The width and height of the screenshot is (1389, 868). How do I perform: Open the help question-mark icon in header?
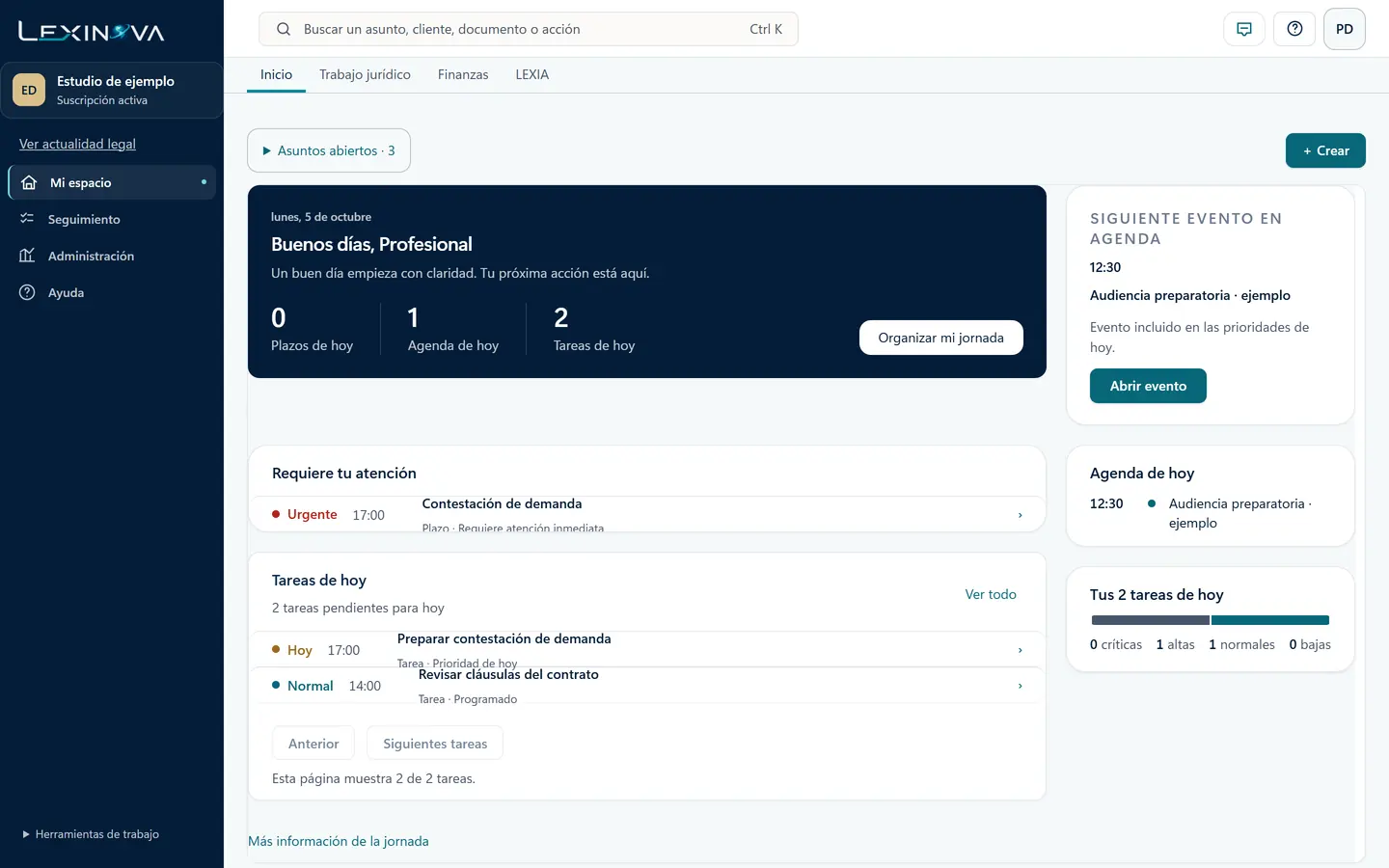pos(1294,29)
